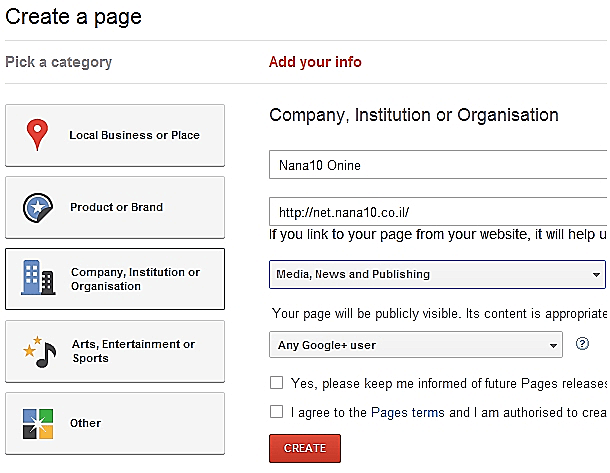The height and width of the screenshot is (473, 610).
Task: Select the Local Business or Place category
Action: pyautogui.click(x=134, y=135)
